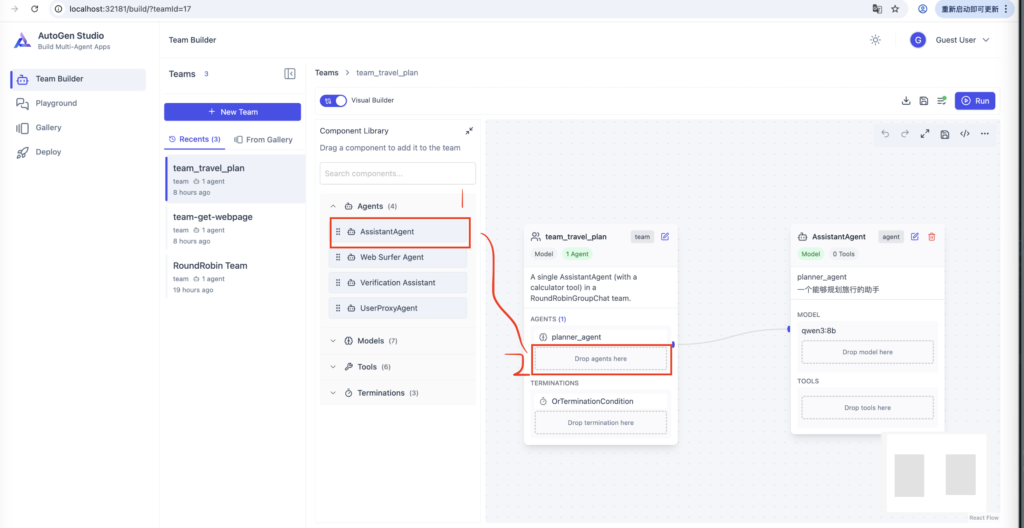1024x528 pixels.
Task: Click the browser address bar URL
Action: pos(131,9)
